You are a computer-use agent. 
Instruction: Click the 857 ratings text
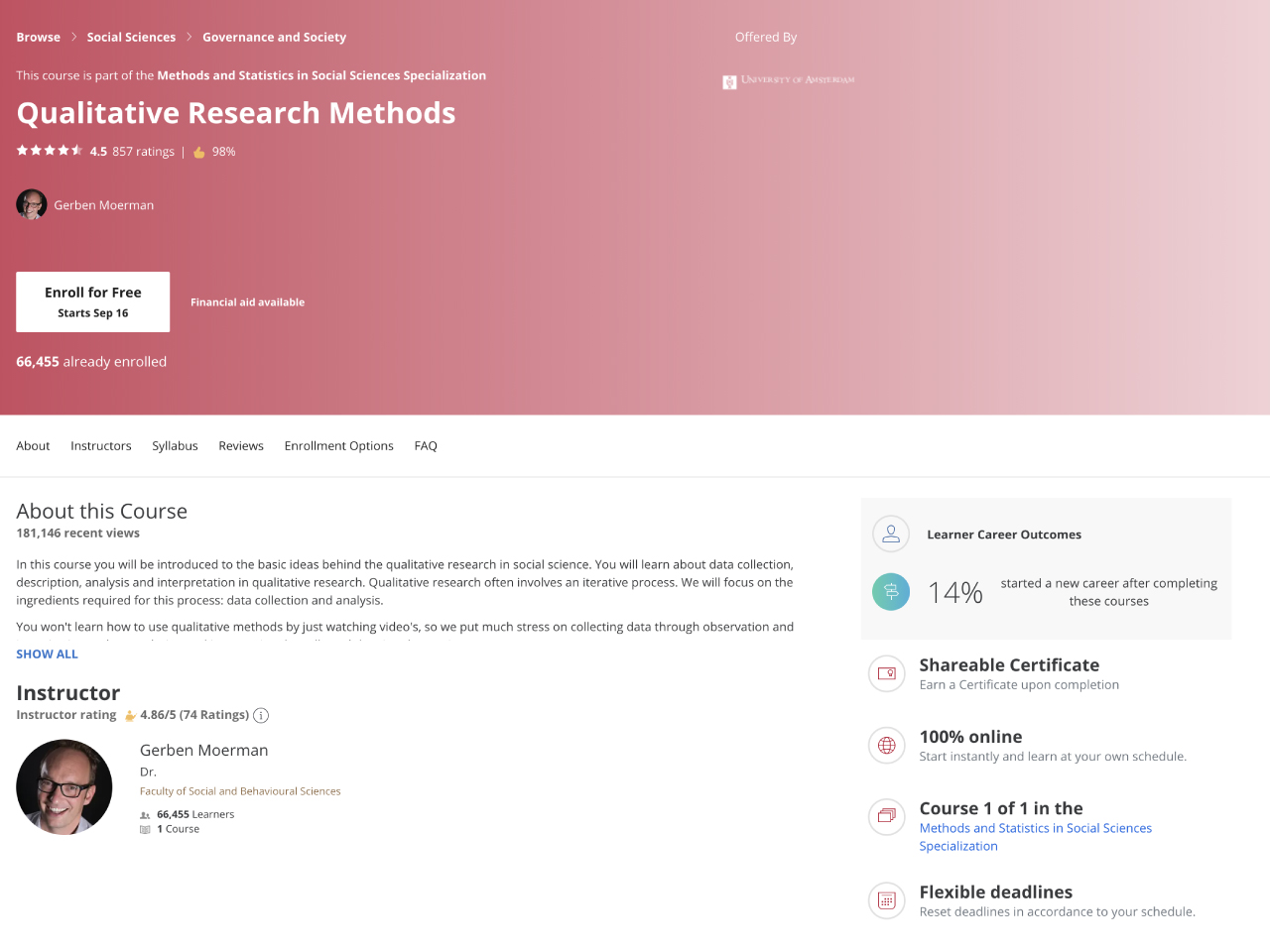pos(143,152)
